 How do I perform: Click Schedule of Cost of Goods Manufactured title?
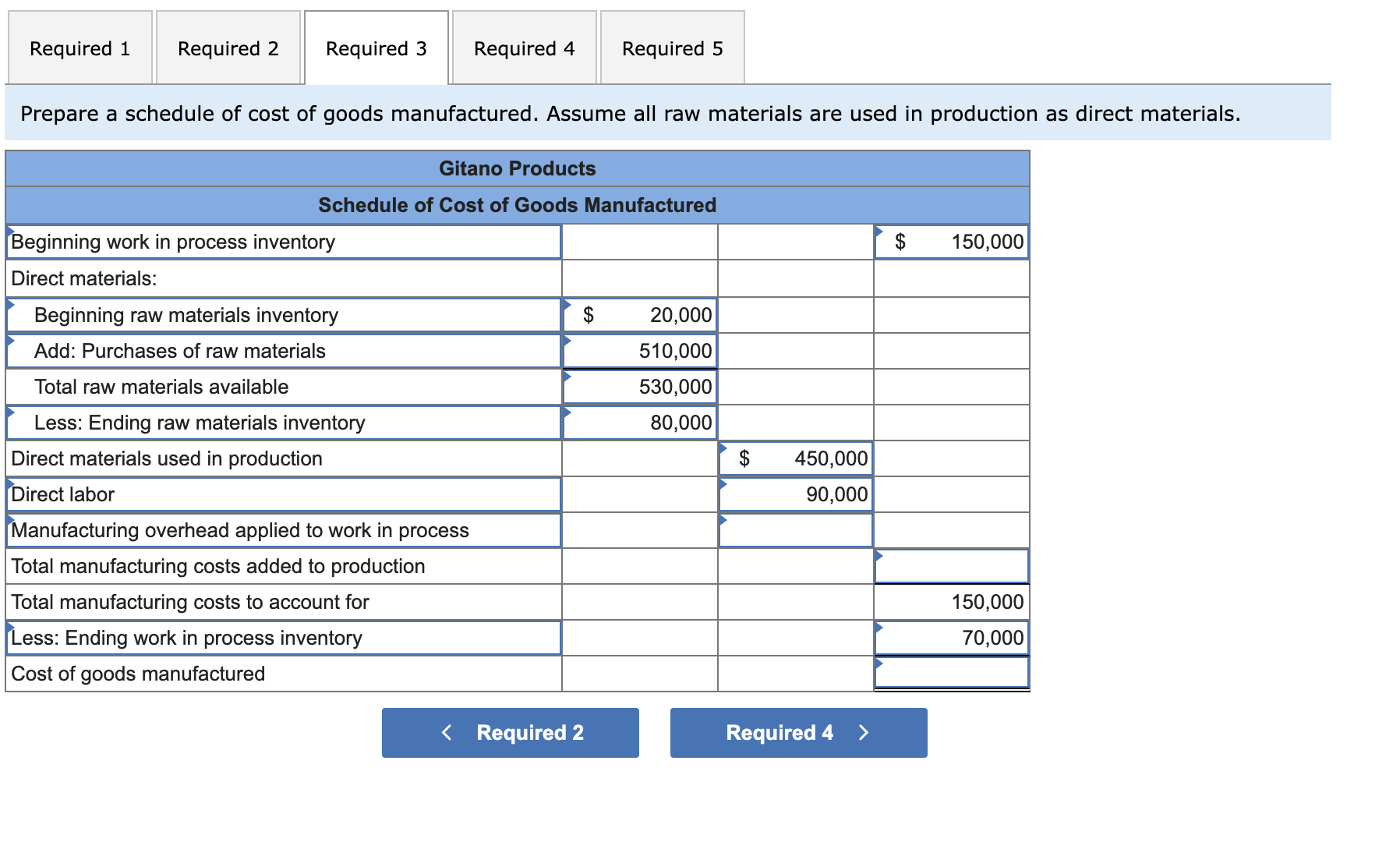(518, 205)
